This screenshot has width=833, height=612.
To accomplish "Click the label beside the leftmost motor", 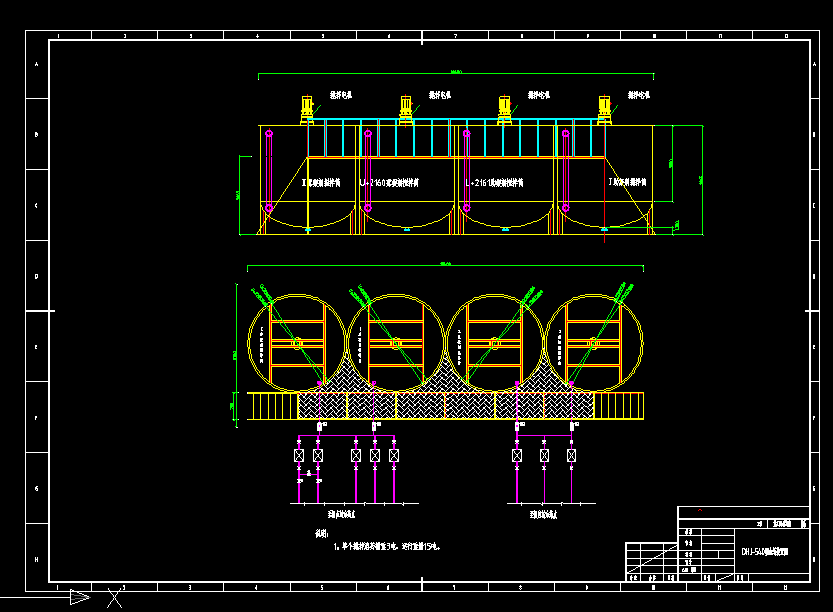I will point(341,95).
